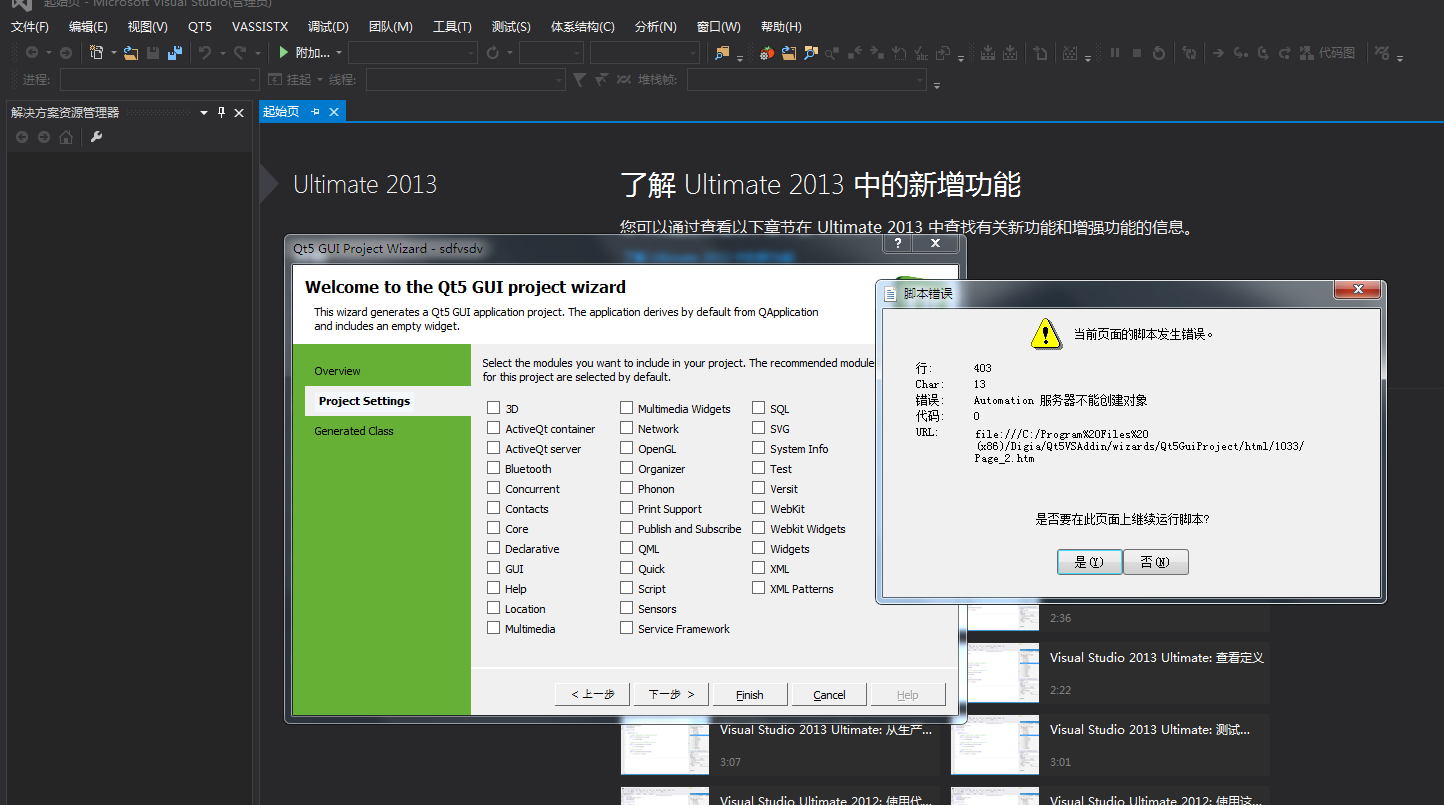Tick the XML Patterns module checkbox
This screenshot has height=805, width=1444.
tap(759, 588)
